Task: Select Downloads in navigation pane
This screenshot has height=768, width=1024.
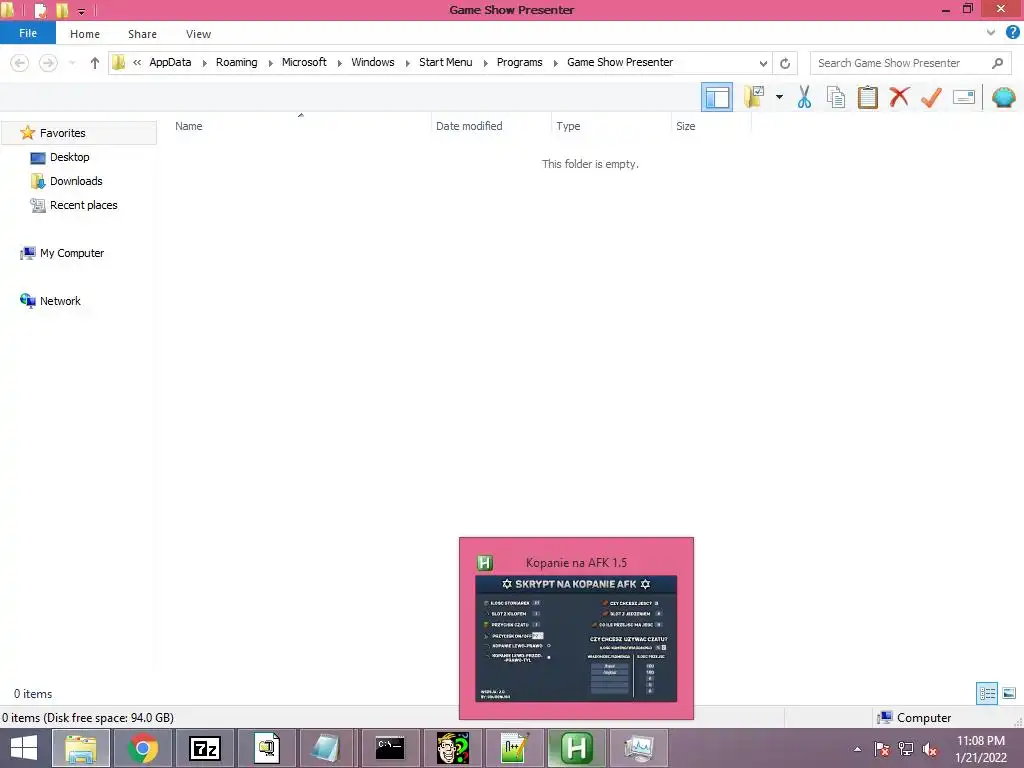Action: pyautogui.click(x=76, y=181)
